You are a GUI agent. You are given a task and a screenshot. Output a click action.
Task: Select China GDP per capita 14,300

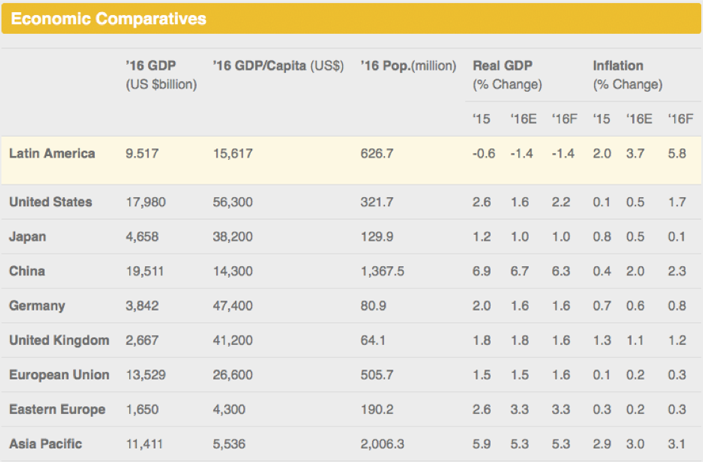click(233, 271)
